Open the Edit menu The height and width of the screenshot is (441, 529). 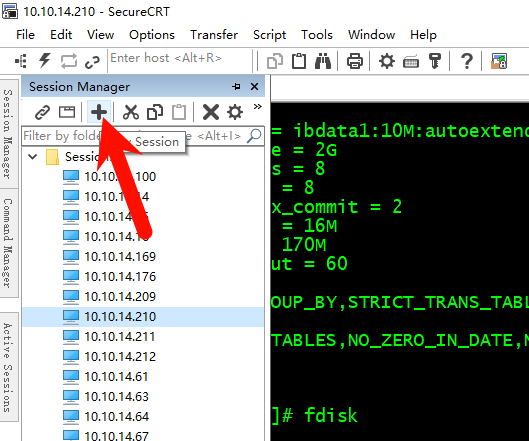pos(61,35)
